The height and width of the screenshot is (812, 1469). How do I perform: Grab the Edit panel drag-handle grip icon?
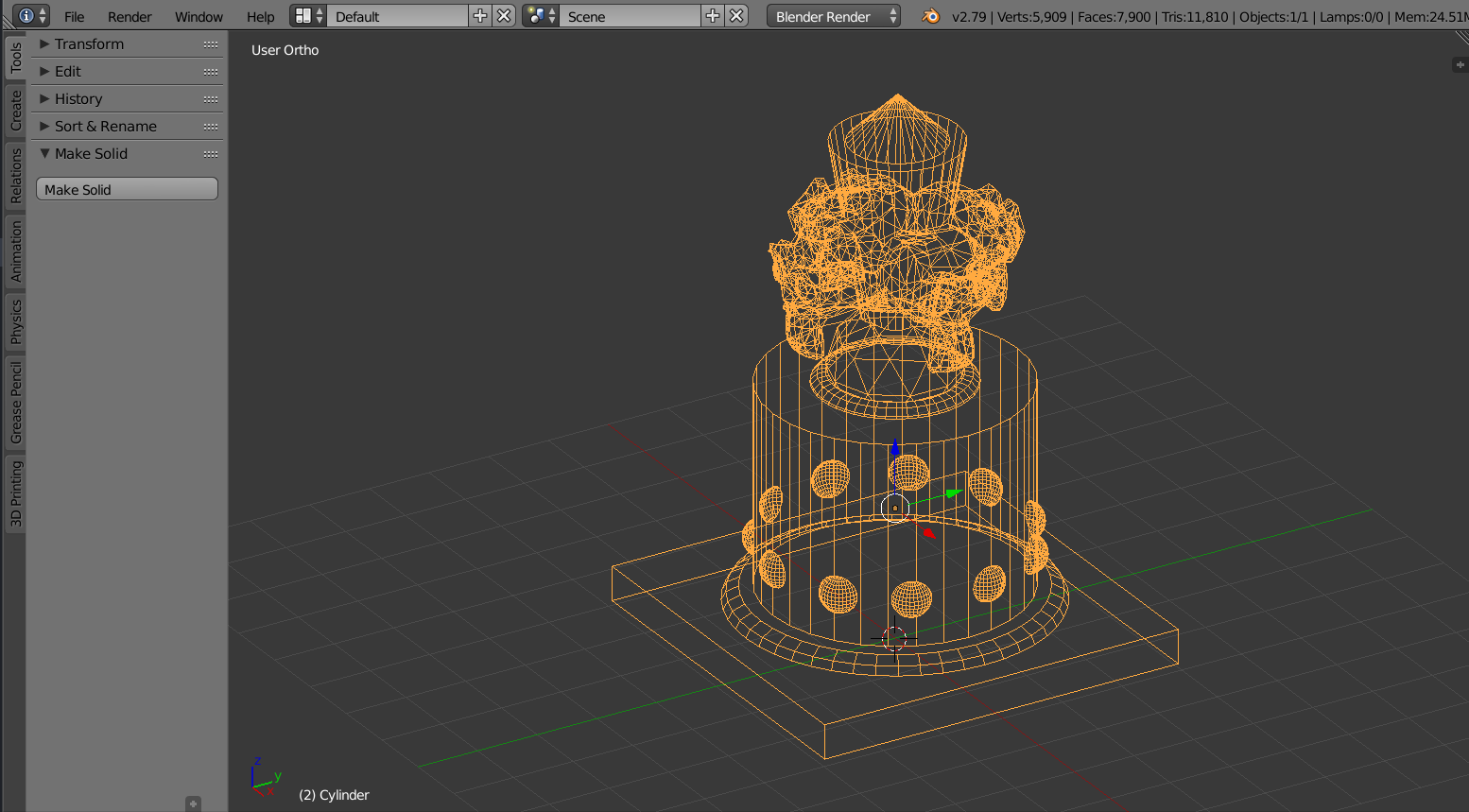click(x=211, y=72)
